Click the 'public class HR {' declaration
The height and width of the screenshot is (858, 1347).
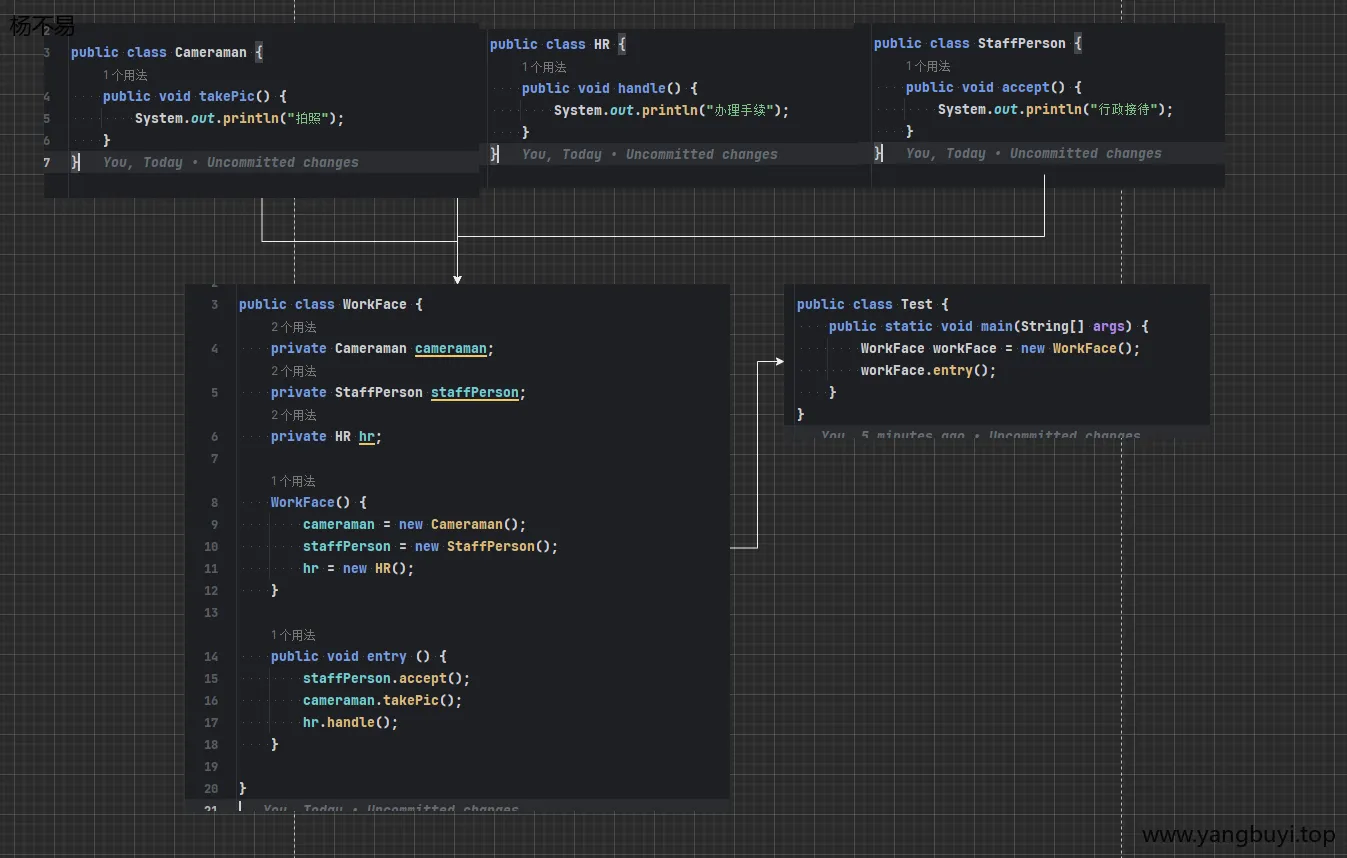pos(557,44)
